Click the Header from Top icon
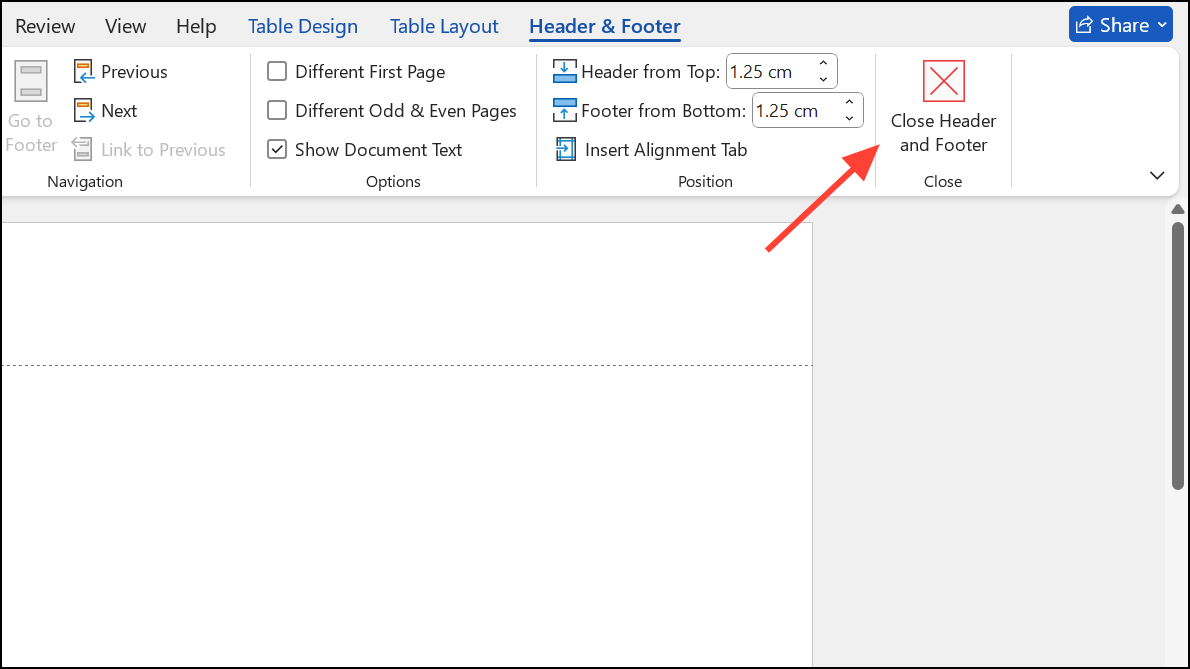This screenshot has width=1190, height=669. [565, 71]
